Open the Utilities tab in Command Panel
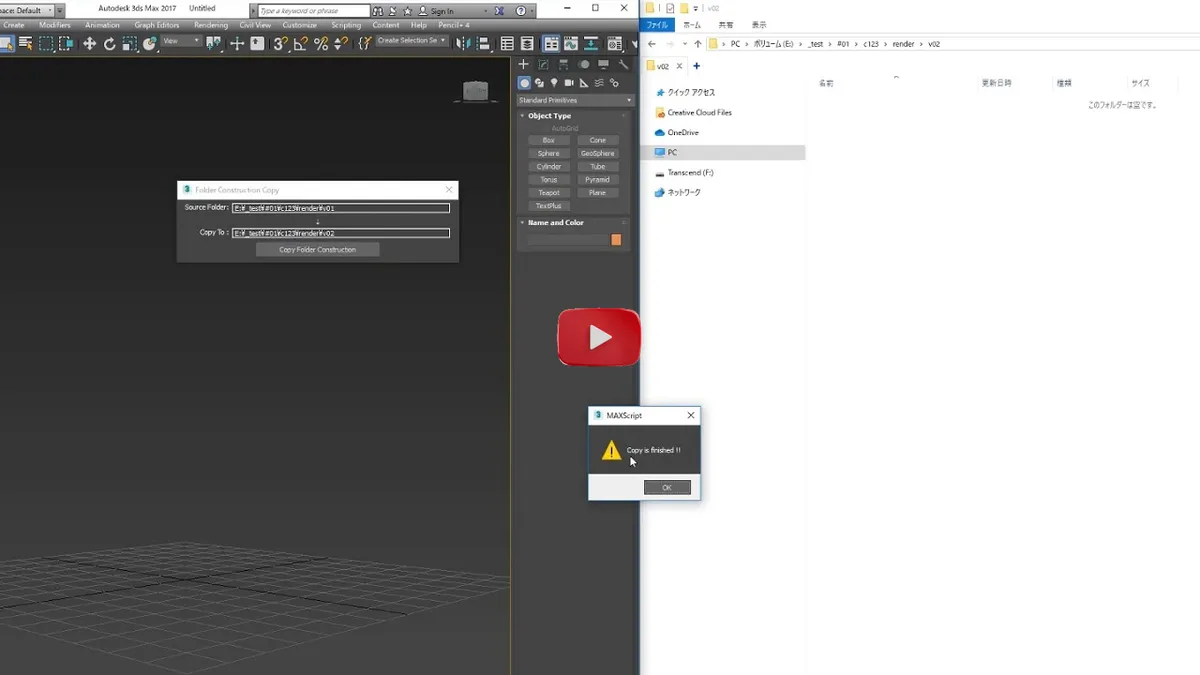Screen dimensions: 1200x675 pyautogui.click(x=623, y=65)
